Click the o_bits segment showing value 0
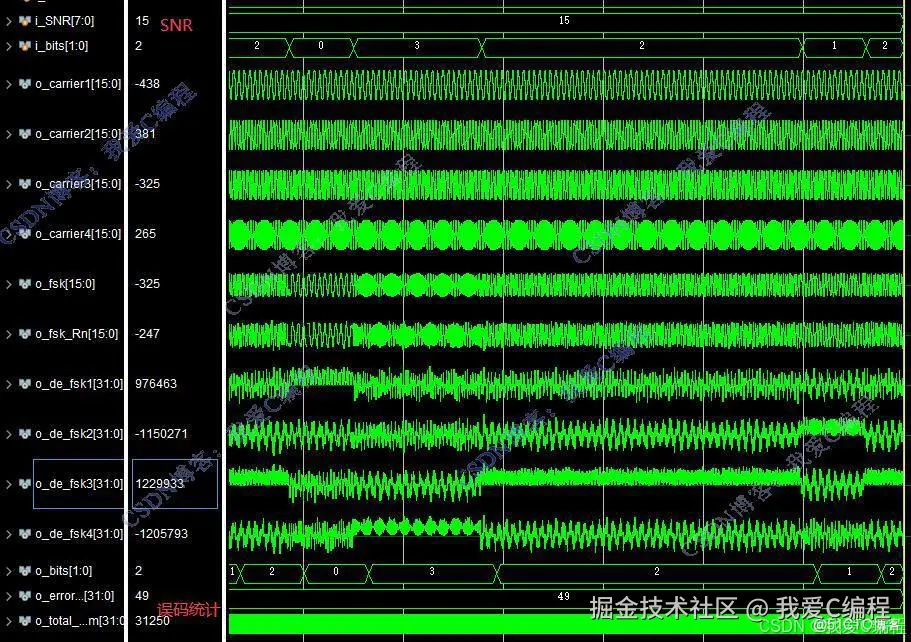Image resolution: width=911 pixels, height=642 pixels. click(x=336, y=572)
